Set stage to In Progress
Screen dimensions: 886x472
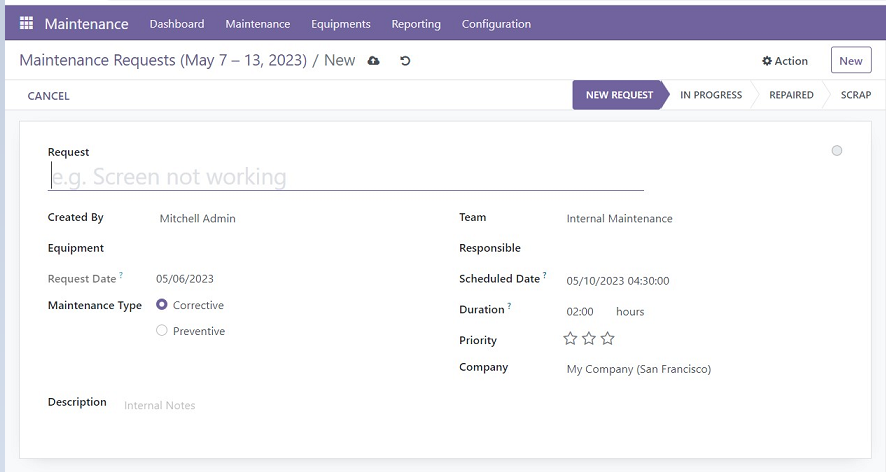click(711, 95)
